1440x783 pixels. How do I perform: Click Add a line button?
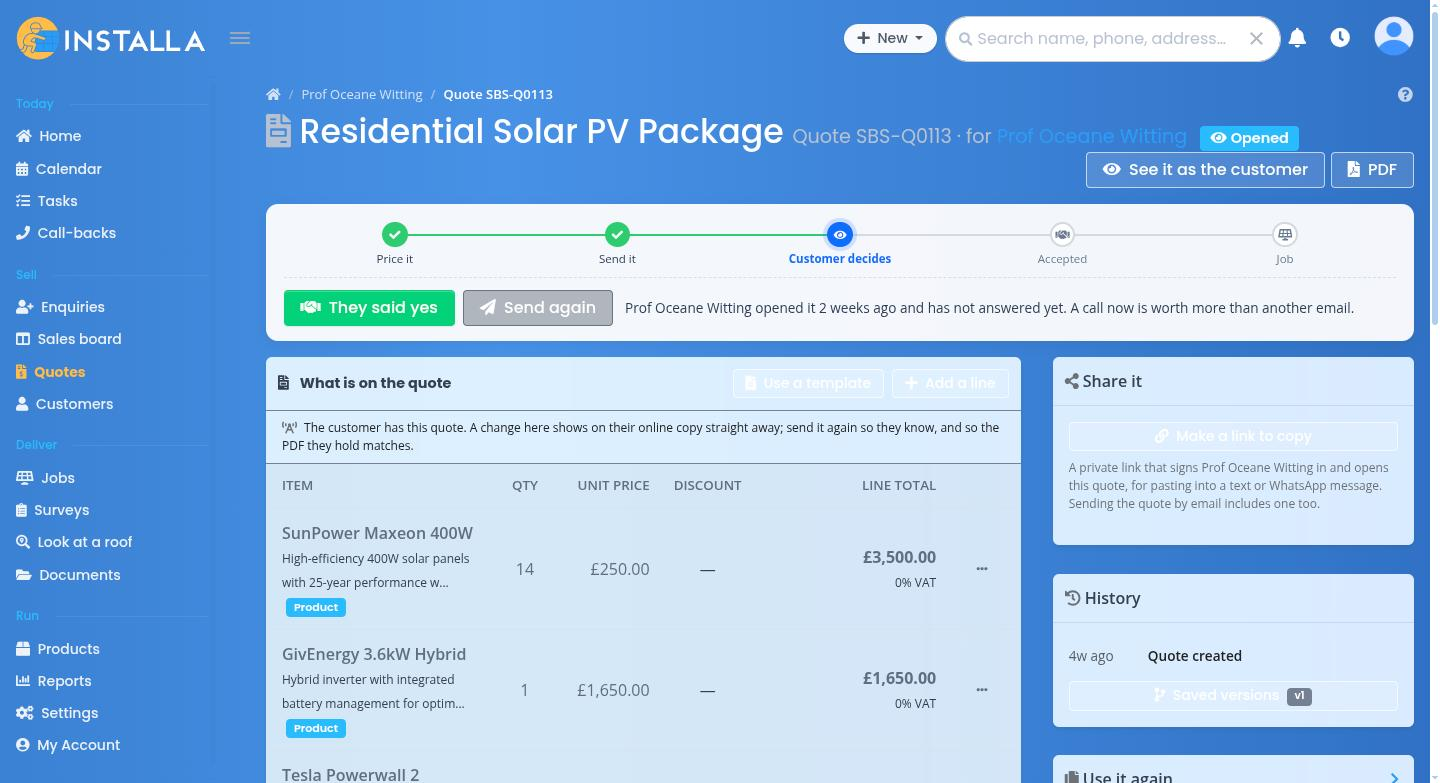click(950, 383)
